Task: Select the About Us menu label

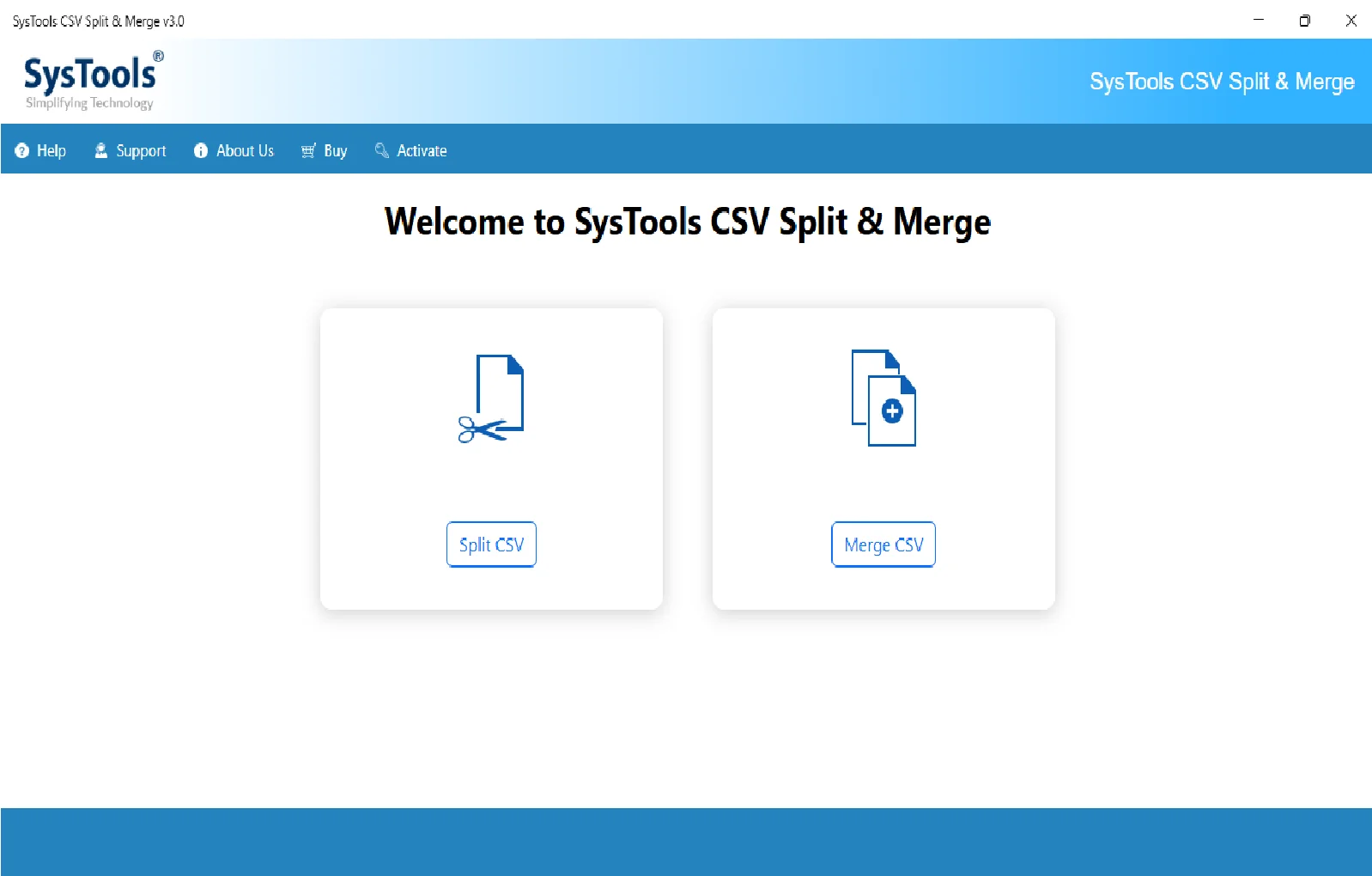Action: 245,151
